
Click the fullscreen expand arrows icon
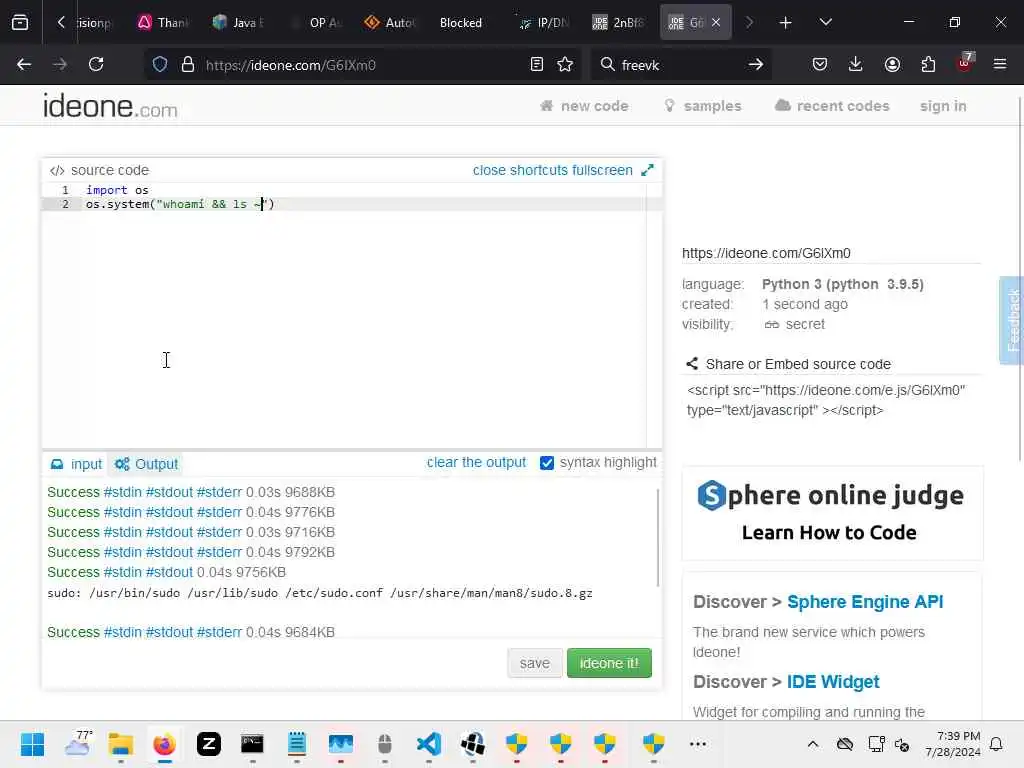pyautogui.click(x=647, y=170)
